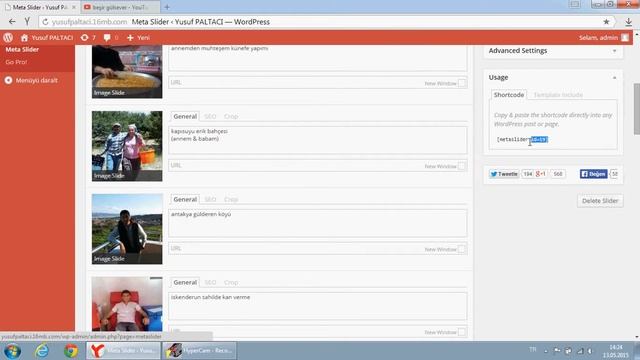
Task: Open the HyperCam taskbar button
Action: click(x=200, y=351)
